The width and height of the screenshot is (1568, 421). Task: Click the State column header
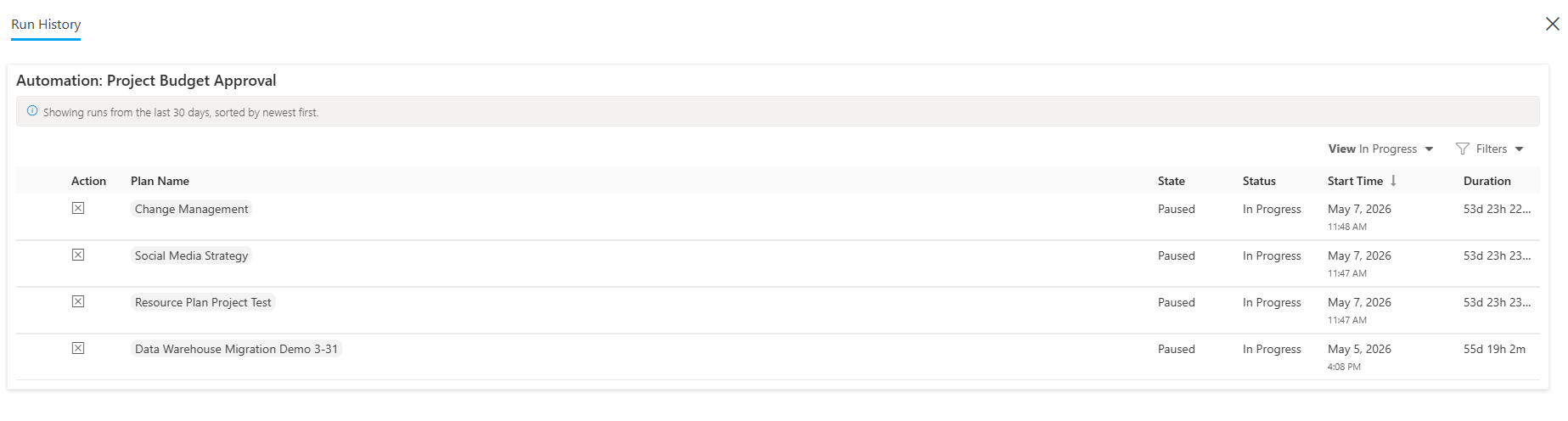click(x=1171, y=181)
